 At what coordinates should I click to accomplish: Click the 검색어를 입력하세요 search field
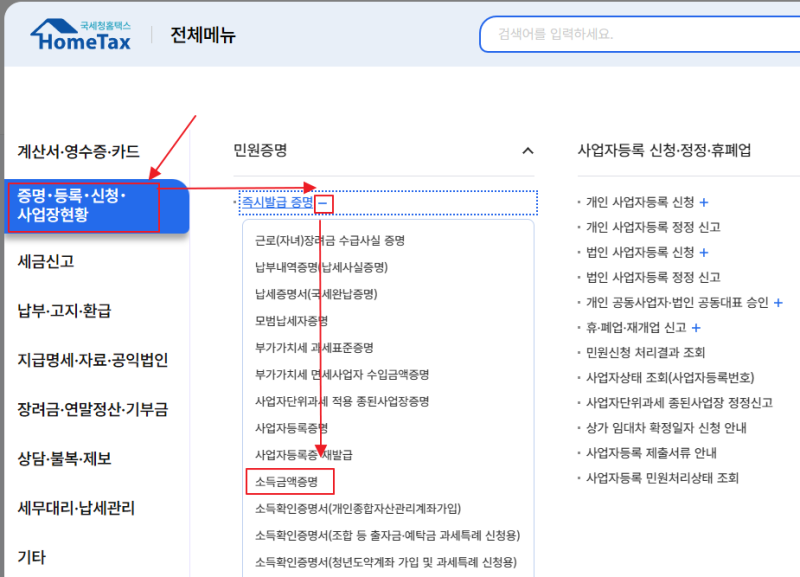[x=640, y=34]
